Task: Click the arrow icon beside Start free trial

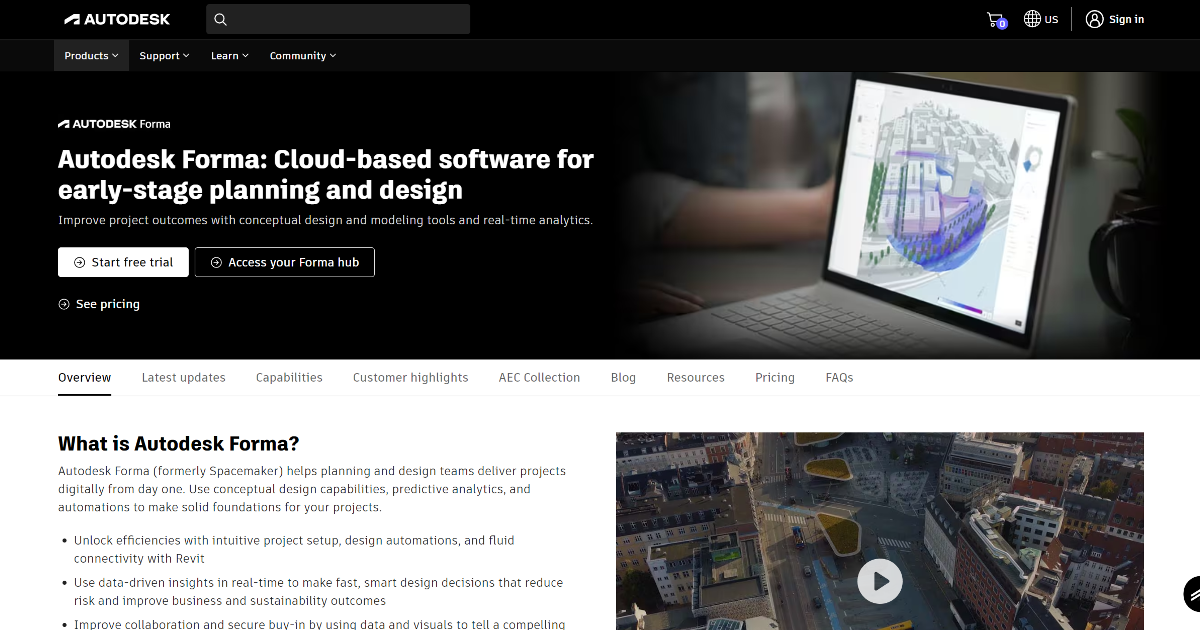Action: coord(78,262)
